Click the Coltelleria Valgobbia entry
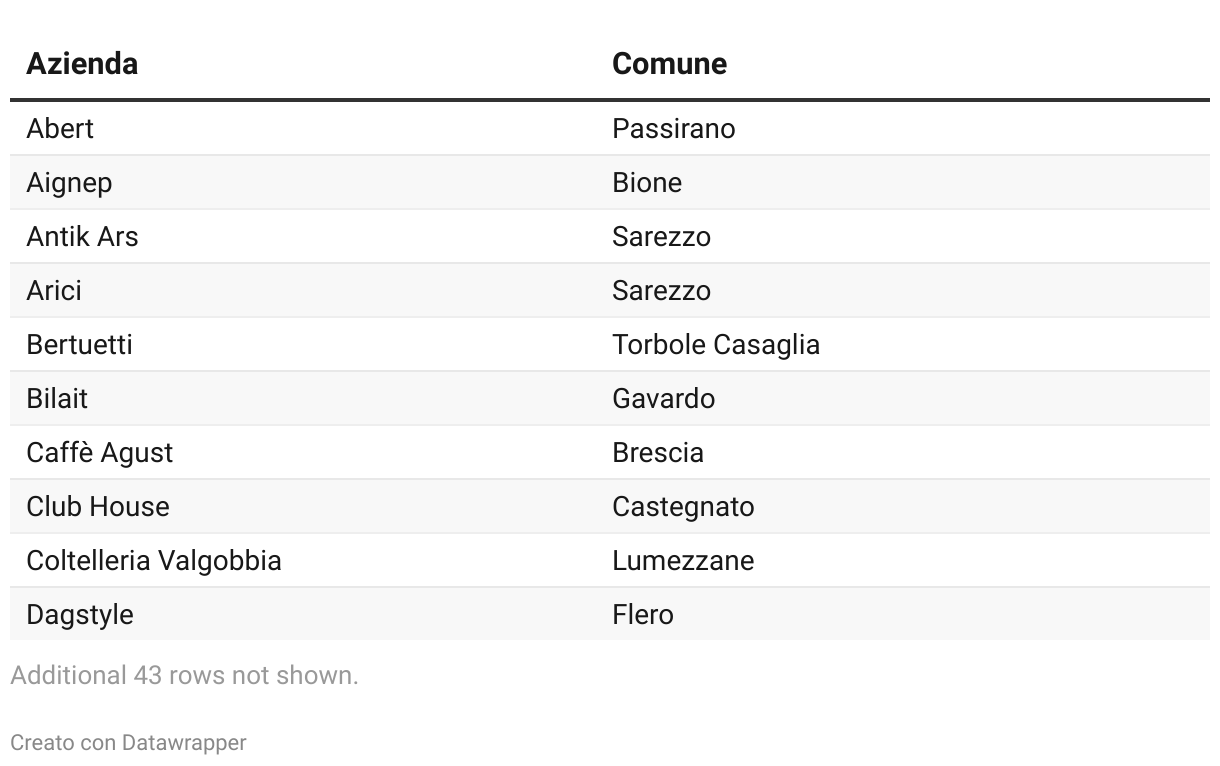The height and width of the screenshot is (766, 1220). point(154,561)
